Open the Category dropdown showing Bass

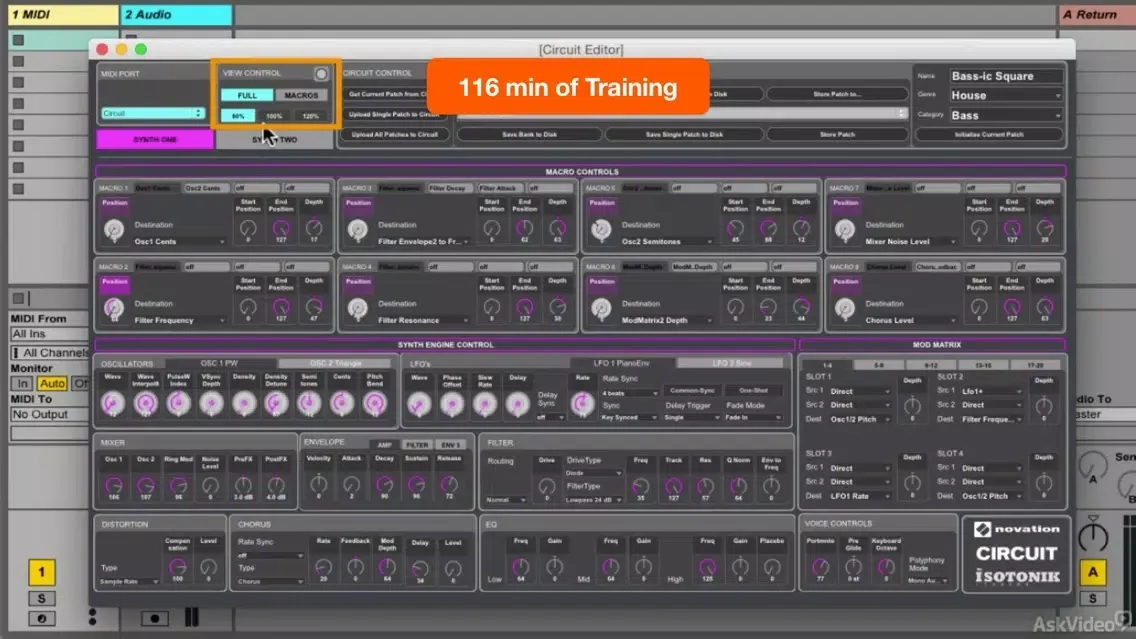(x=1006, y=115)
